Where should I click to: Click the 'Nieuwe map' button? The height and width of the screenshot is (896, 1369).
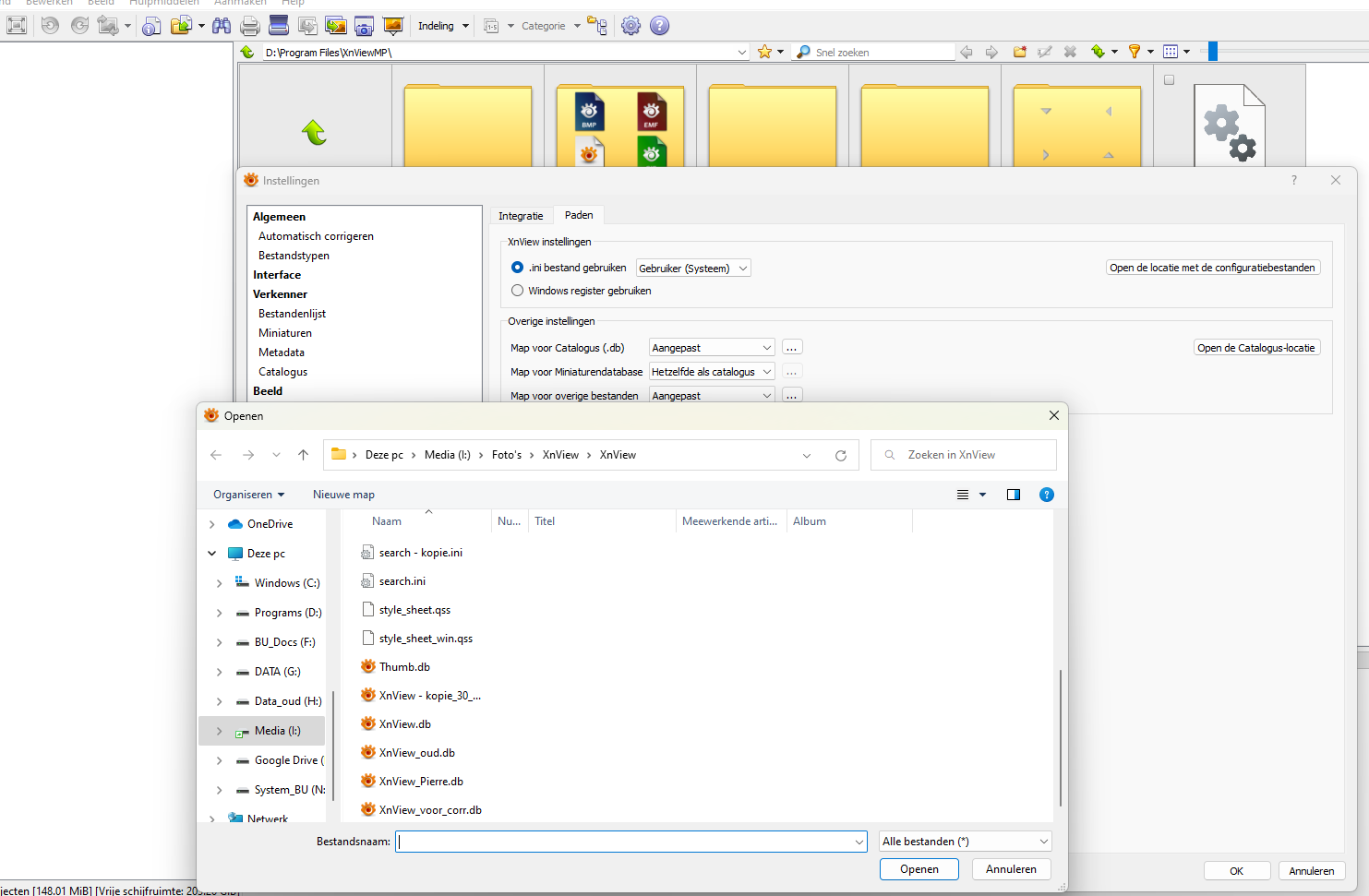(x=343, y=495)
